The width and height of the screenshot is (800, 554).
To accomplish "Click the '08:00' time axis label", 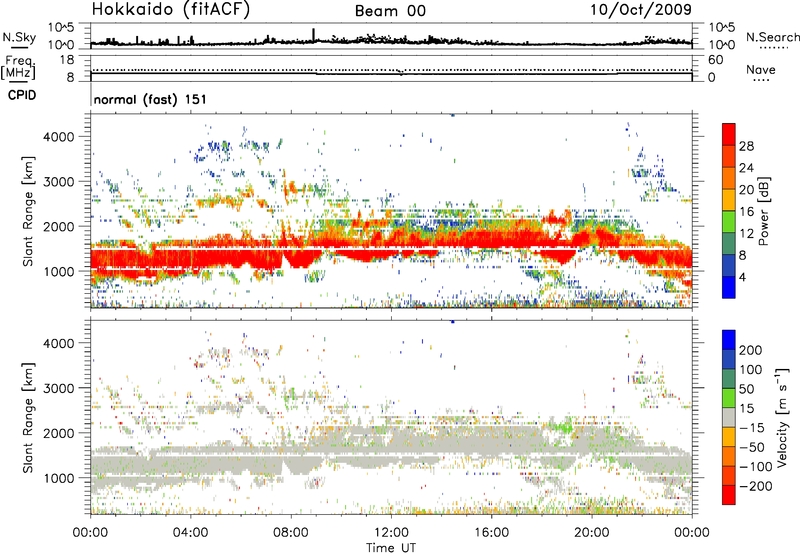I will pos(290,533).
